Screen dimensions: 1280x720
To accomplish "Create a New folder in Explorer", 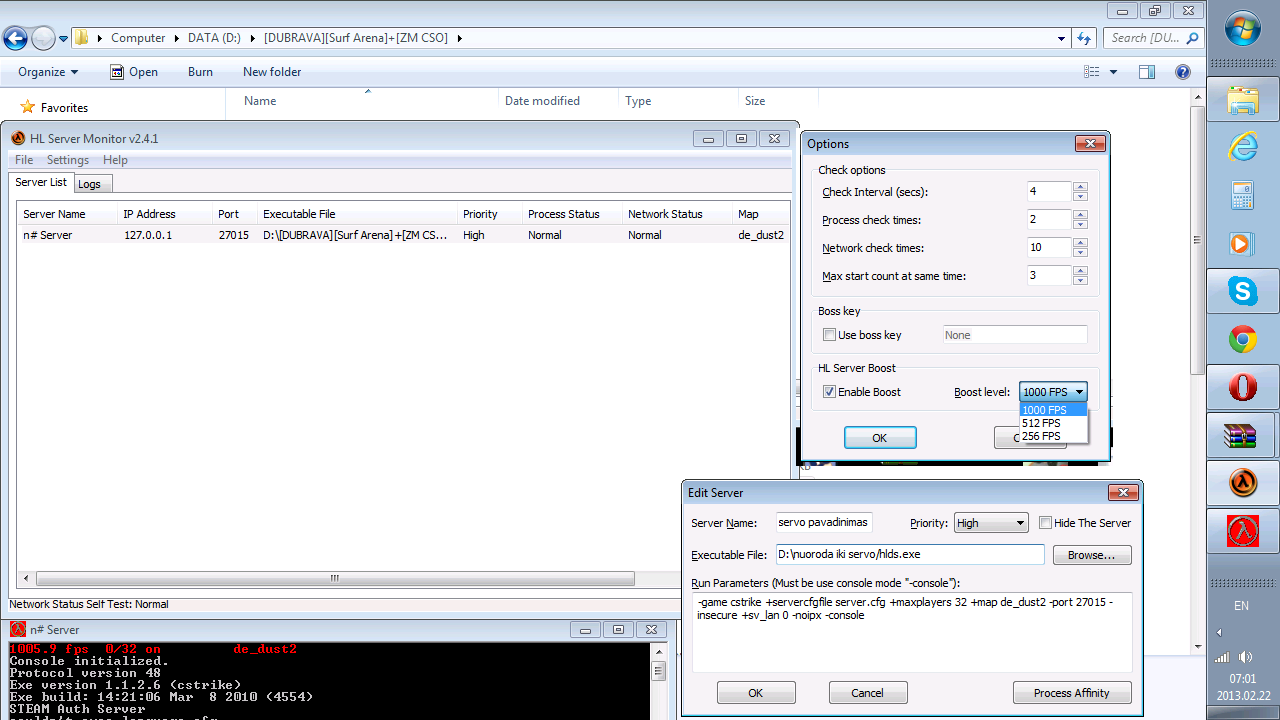I will (272, 72).
